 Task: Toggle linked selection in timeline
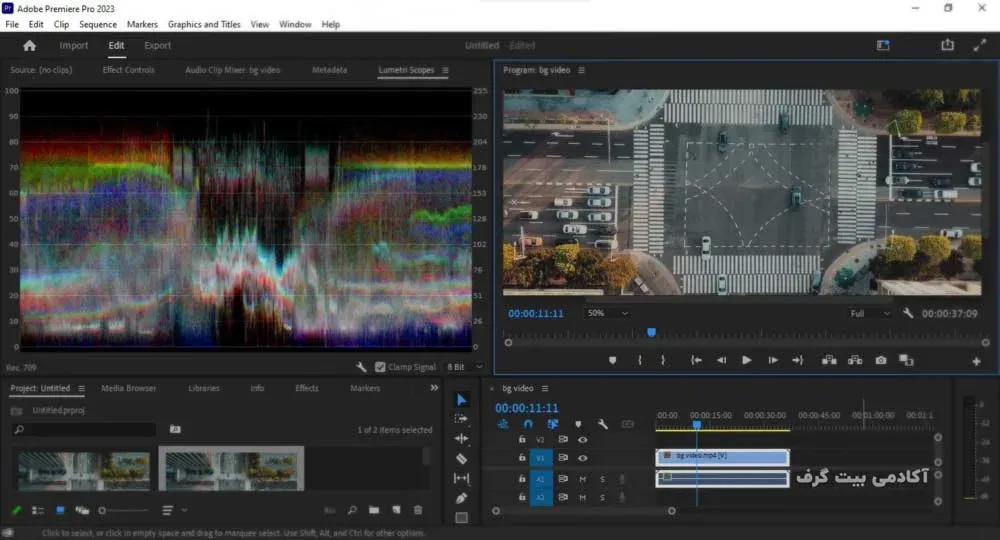[x=552, y=424]
